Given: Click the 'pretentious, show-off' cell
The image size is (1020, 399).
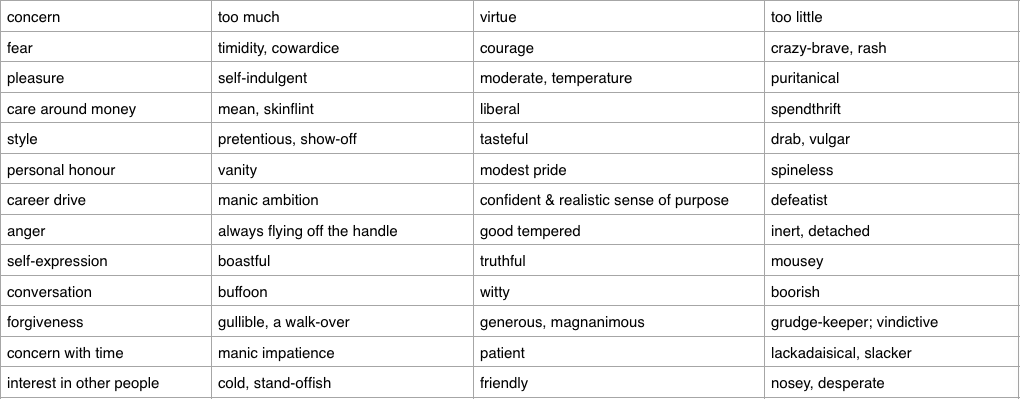Looking at the screenshot, I should point(342,139).
